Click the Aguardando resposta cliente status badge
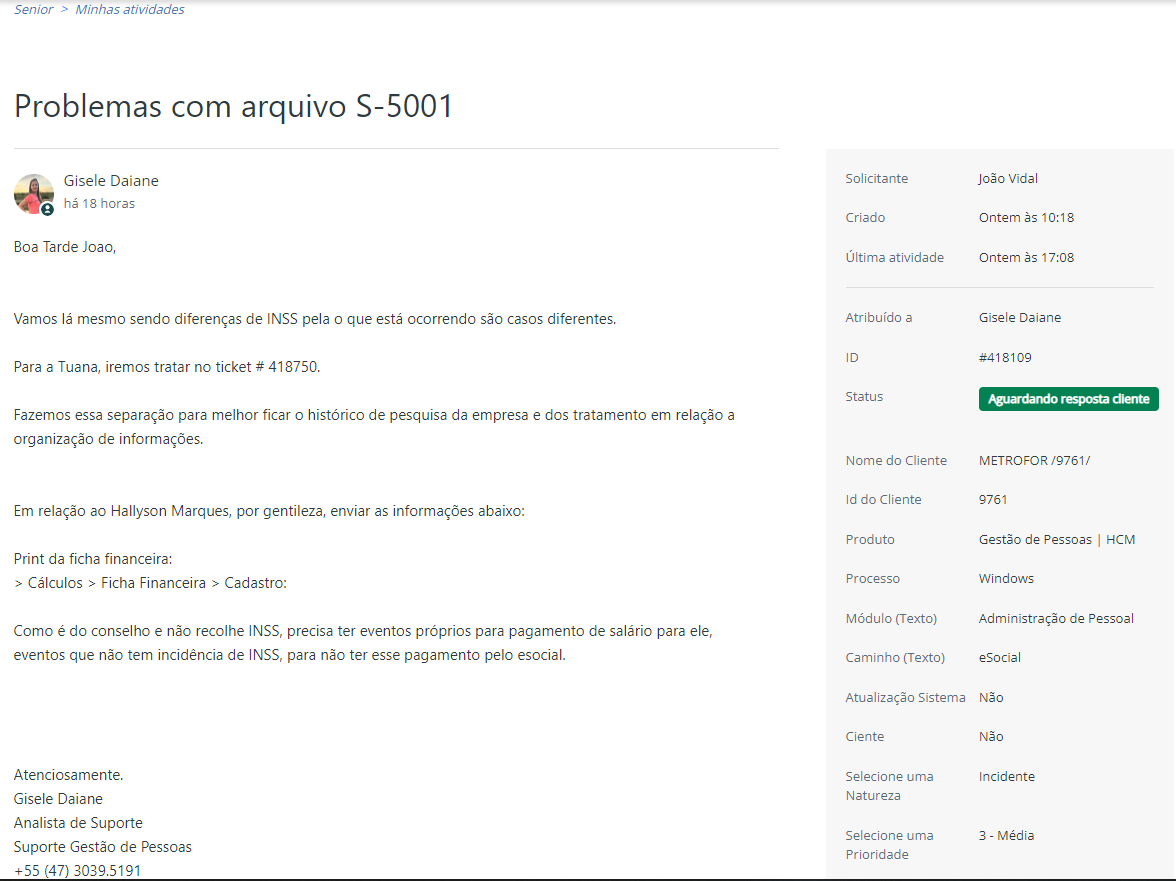The height and width of the screenshot is (881, 1176). (x=1068, y=399)
